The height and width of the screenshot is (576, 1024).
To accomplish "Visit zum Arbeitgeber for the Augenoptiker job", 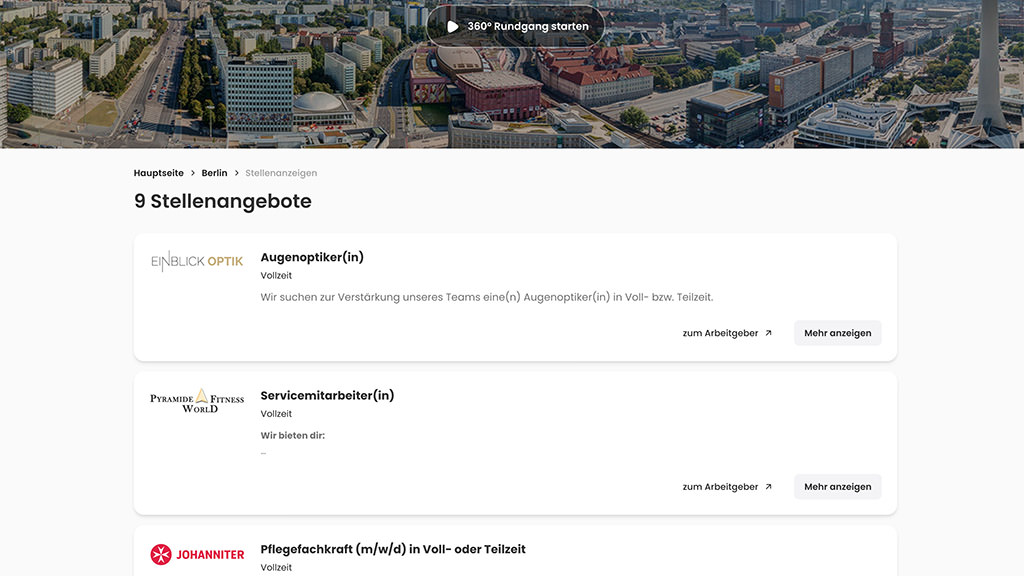I will pos(720,333).
